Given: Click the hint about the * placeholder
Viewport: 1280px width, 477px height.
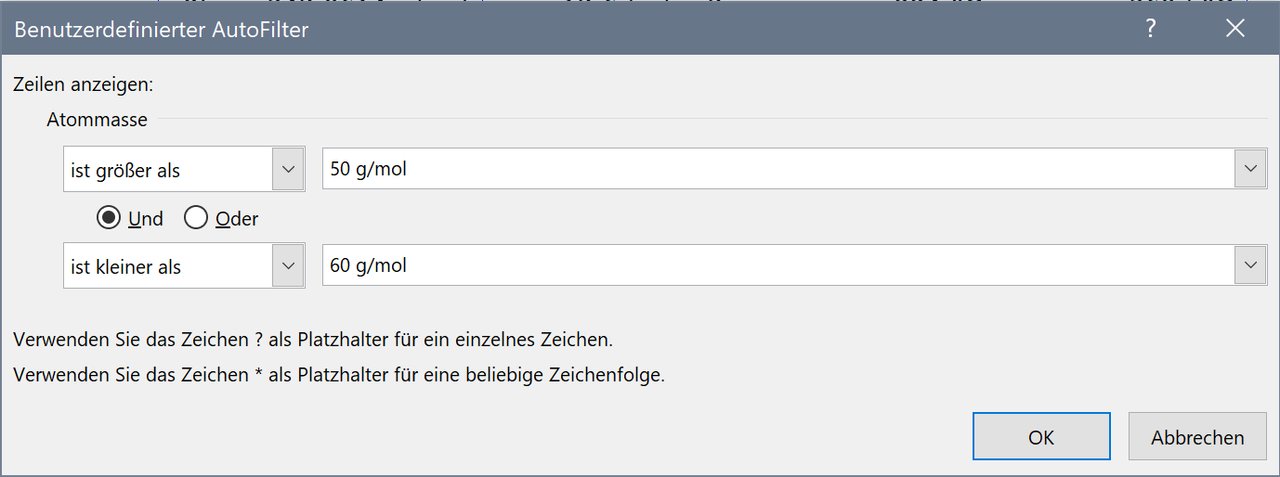Looking at the screenshot, I should tap(339, 376).
